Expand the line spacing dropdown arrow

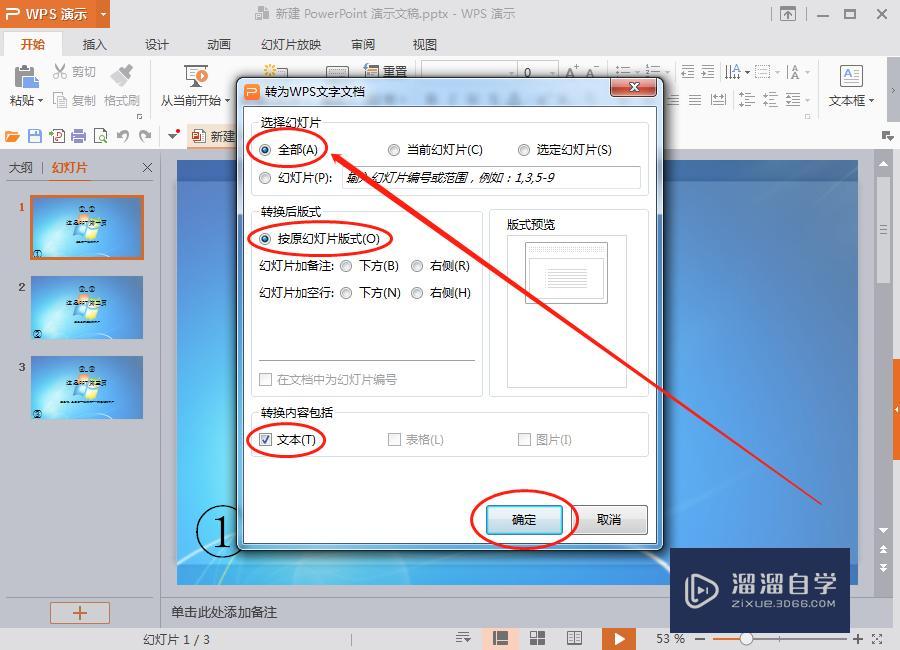point(807,100)
